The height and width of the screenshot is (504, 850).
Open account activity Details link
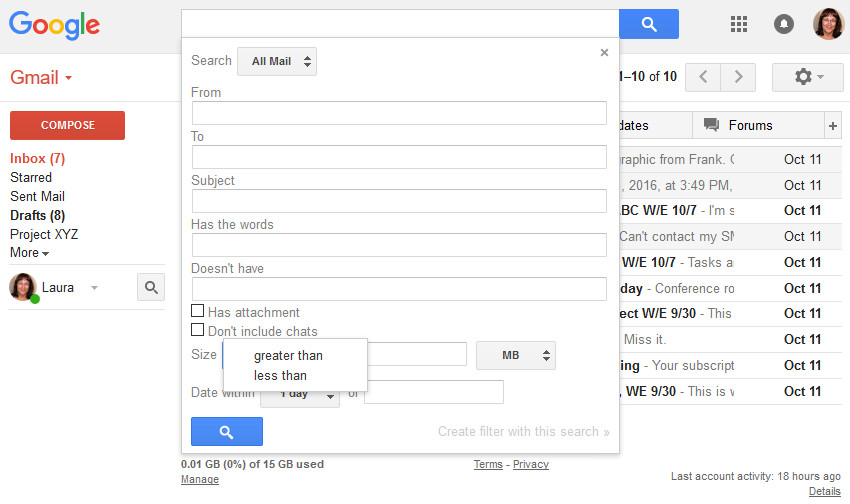(x=825, y=491)
